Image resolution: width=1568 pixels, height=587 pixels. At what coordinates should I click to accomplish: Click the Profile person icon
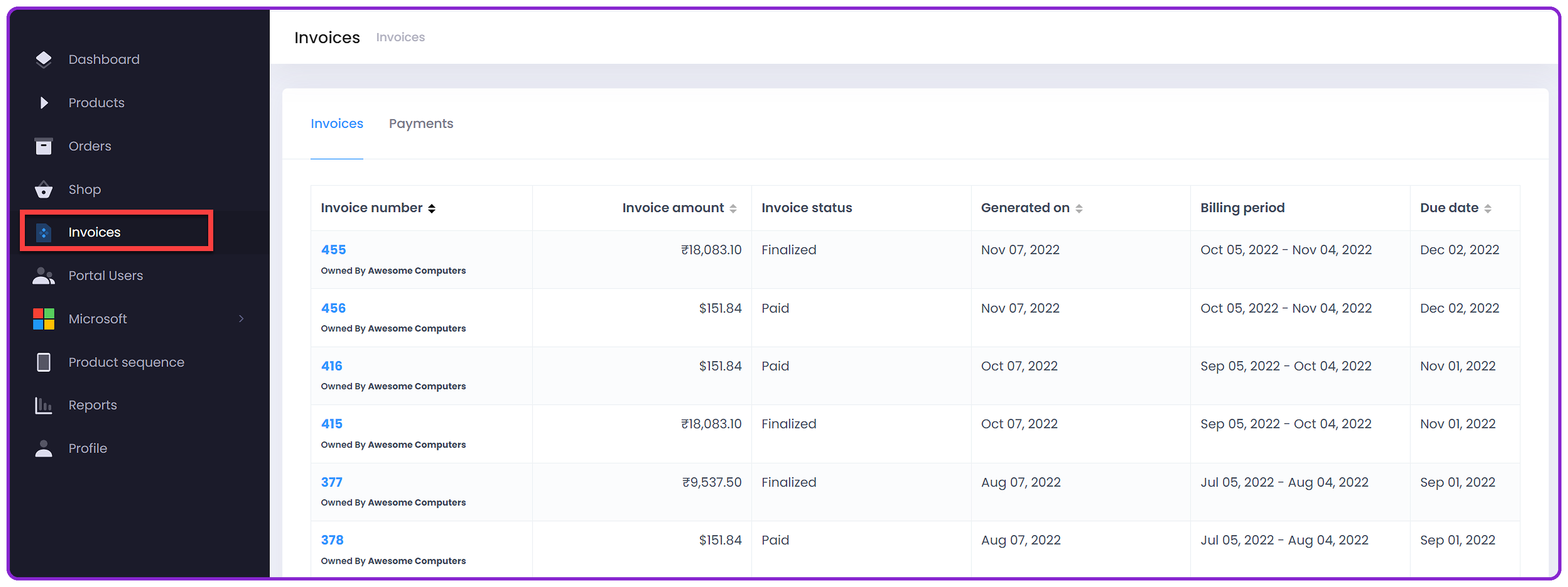click(43, 449)
